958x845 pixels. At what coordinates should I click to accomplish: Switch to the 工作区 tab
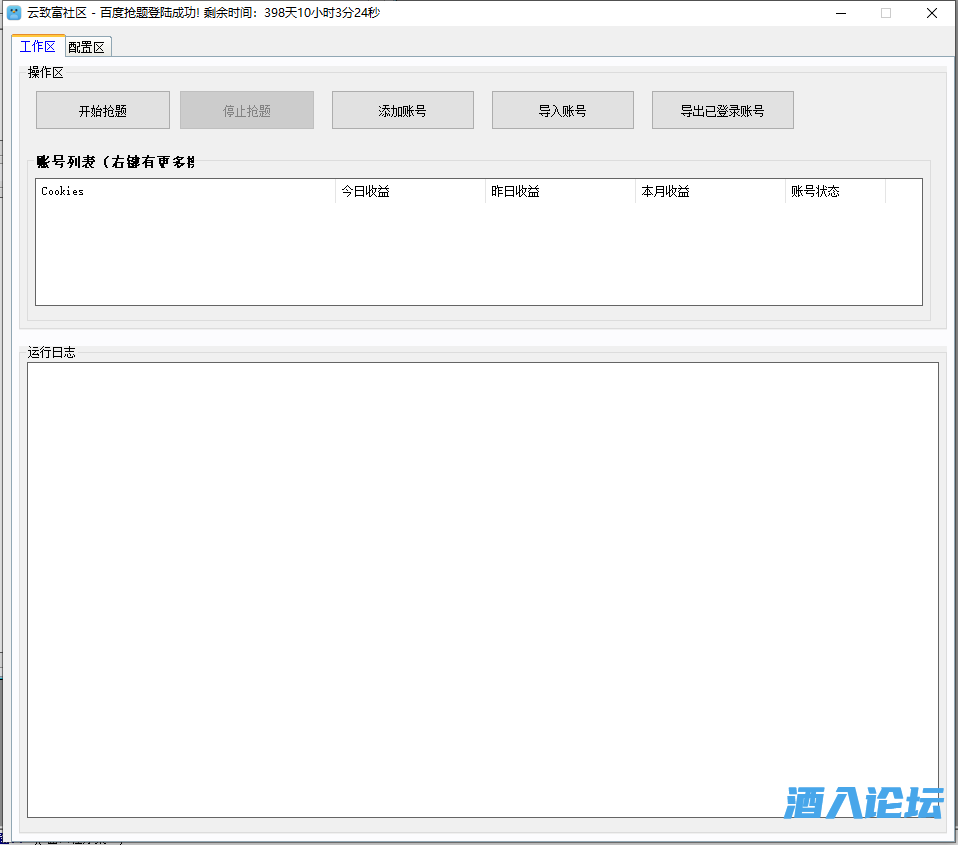(x=38, y=46)
